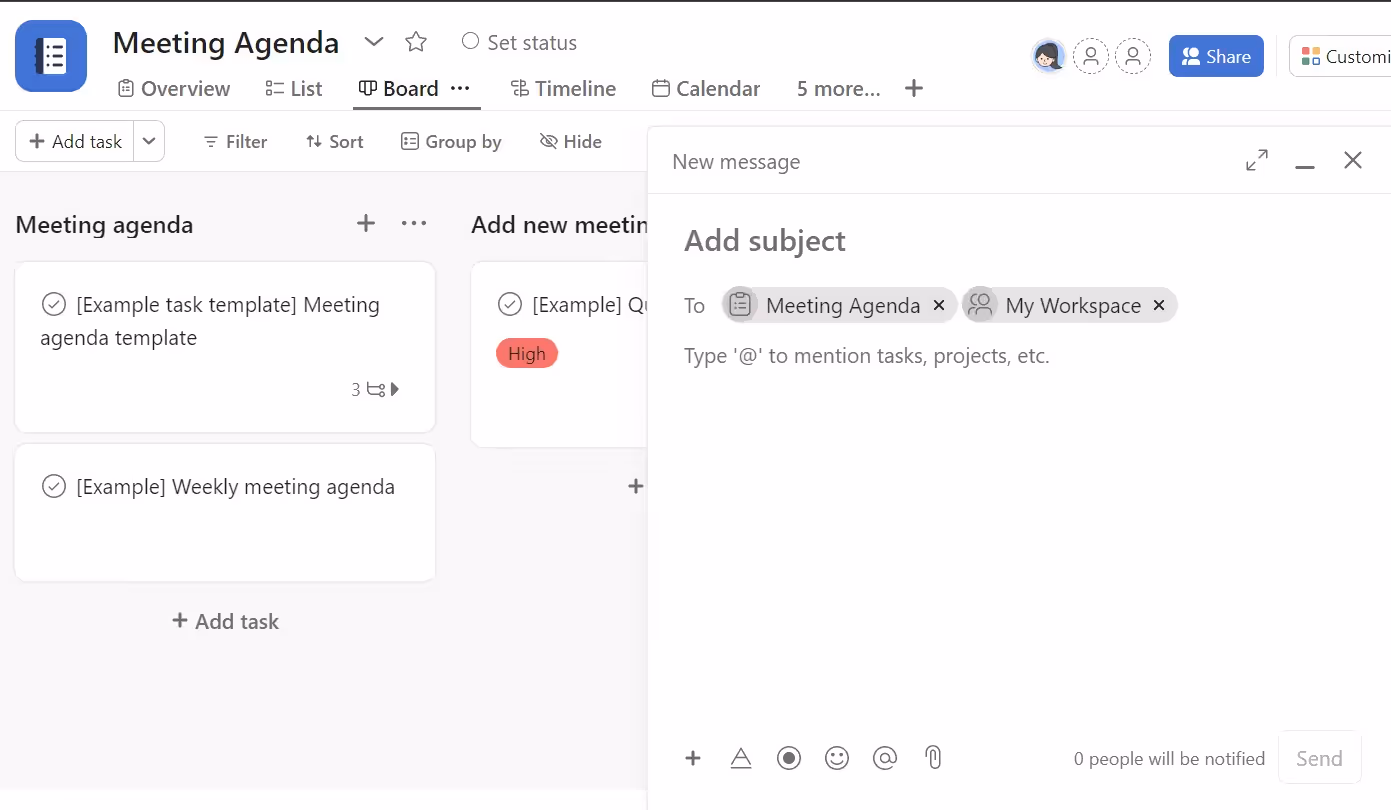
Task: Switch to the Timeline tab
Action: [x=564, y=88]
